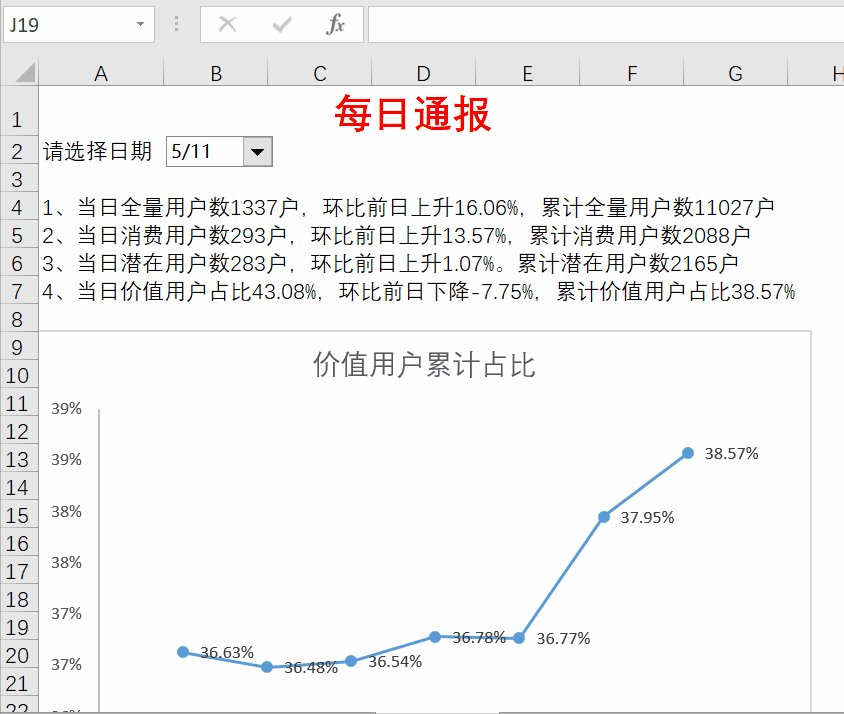Select column A header
This screenshot has width=844, height=714.
coord(101,73)
